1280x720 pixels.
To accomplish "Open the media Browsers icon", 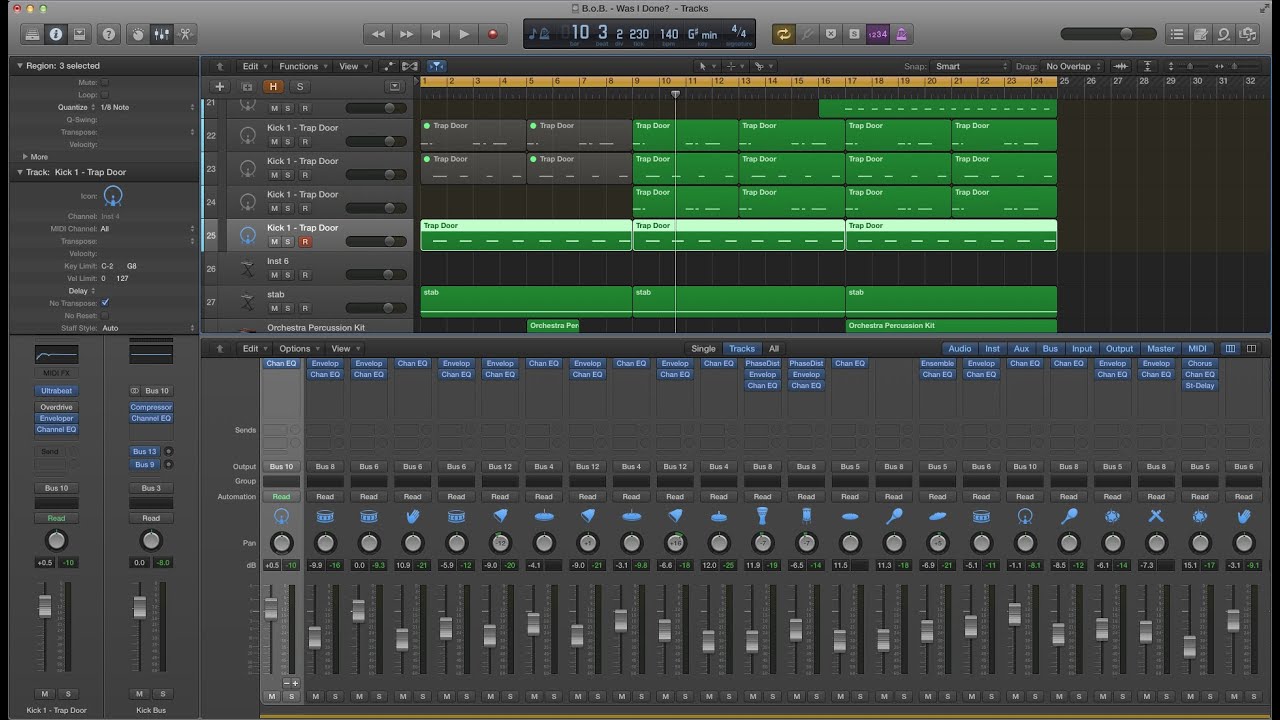I will pos(1247,34).
